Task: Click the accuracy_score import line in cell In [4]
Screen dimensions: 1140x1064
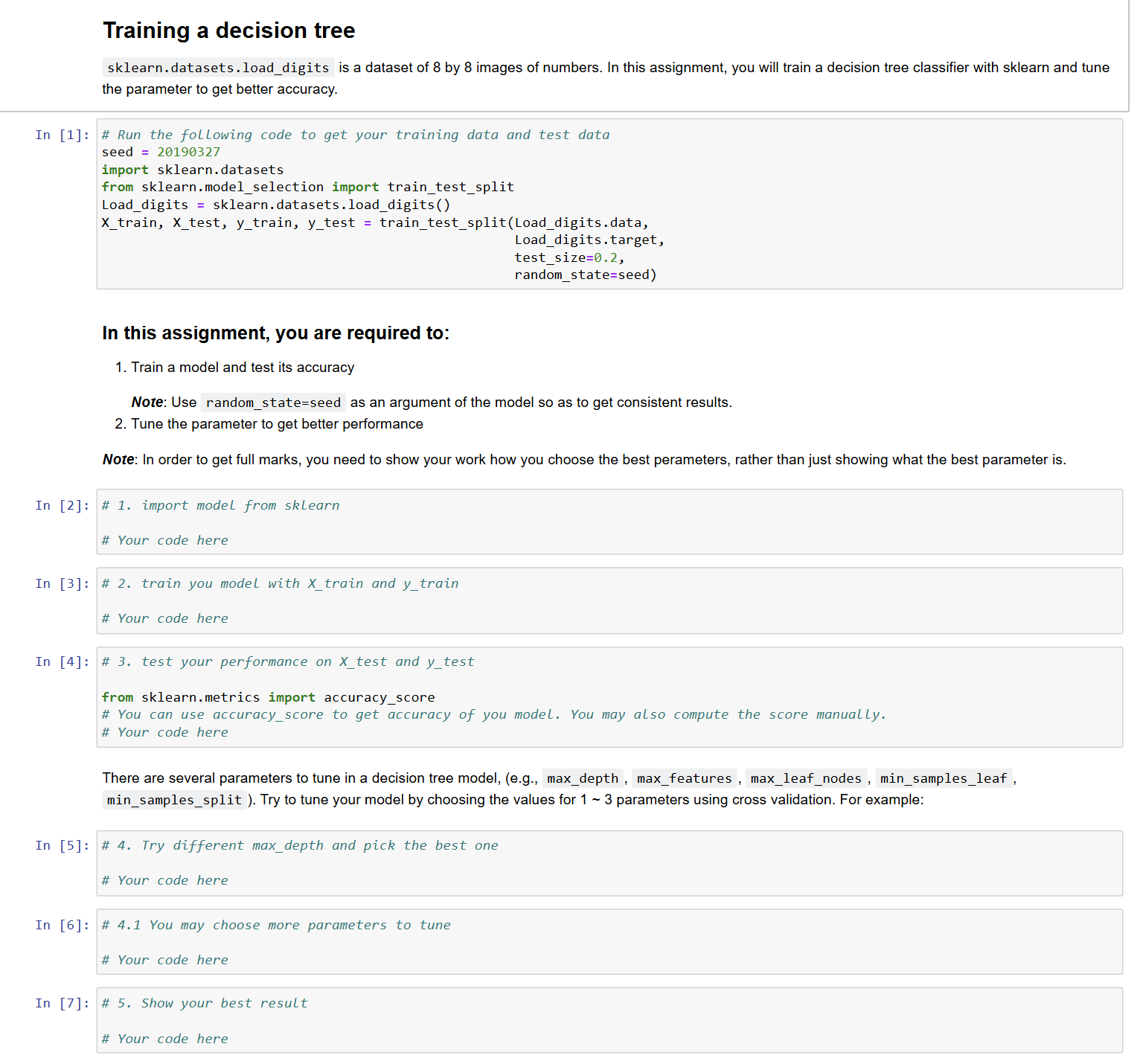Action: pyautogui.click(x=268, y=697)
